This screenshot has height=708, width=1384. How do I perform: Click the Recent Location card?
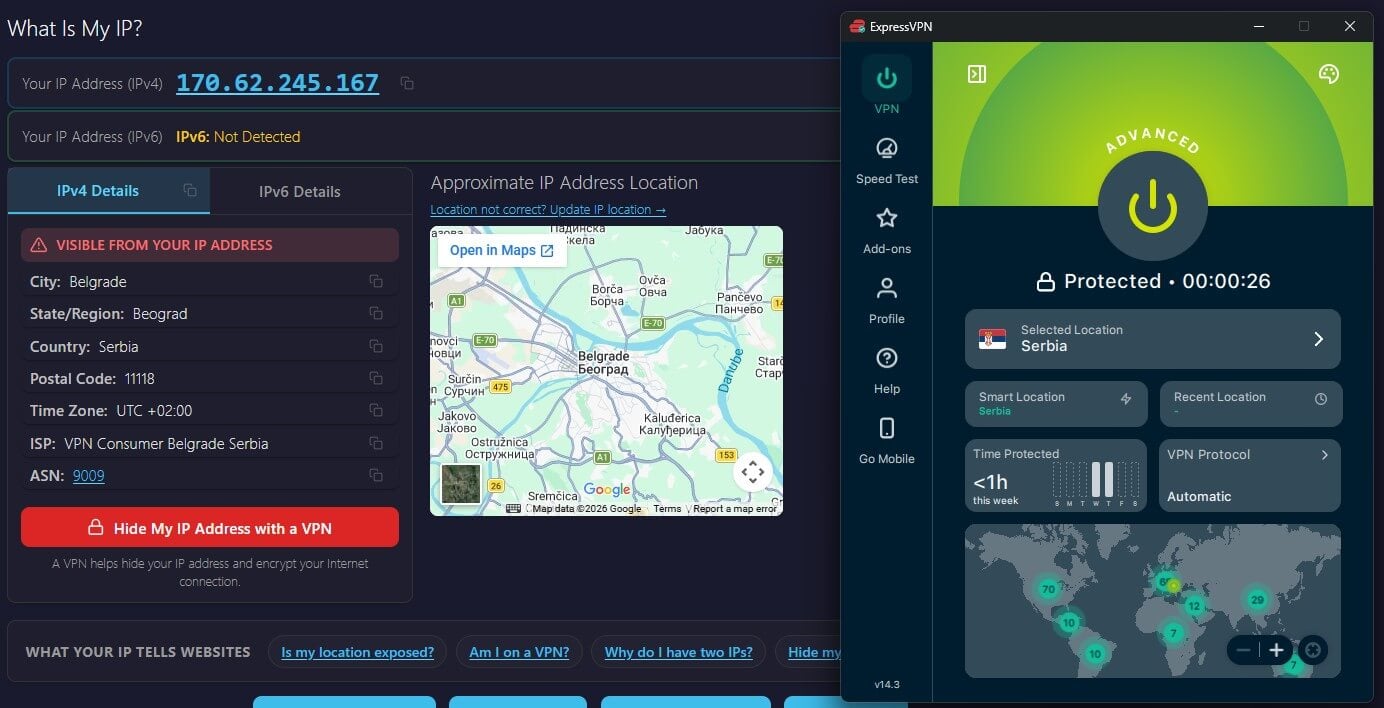click(1250, 403)
